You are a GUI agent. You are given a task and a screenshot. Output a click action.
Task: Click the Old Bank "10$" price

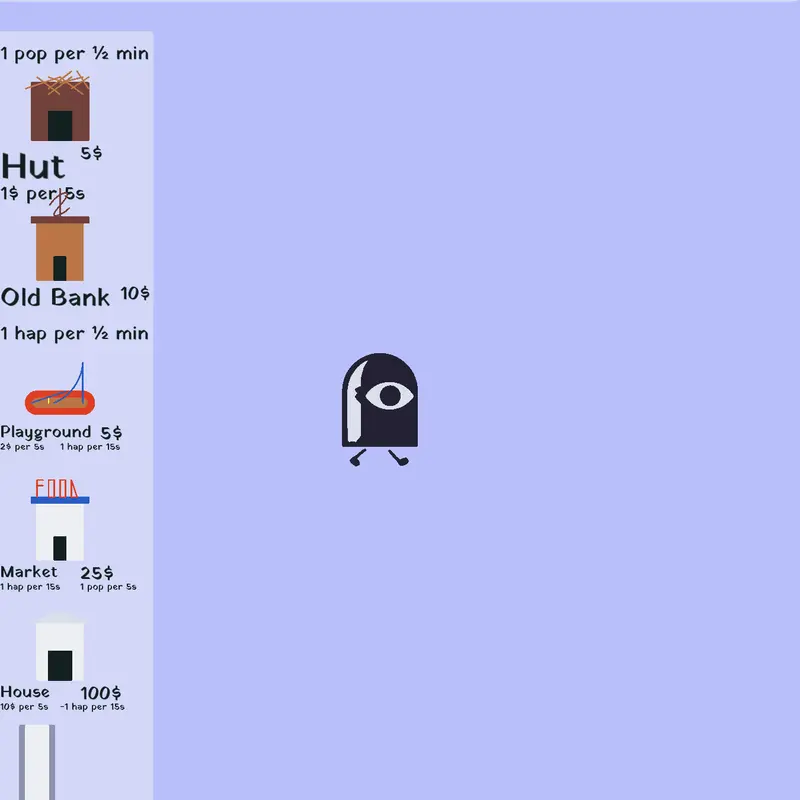[135, 293]
